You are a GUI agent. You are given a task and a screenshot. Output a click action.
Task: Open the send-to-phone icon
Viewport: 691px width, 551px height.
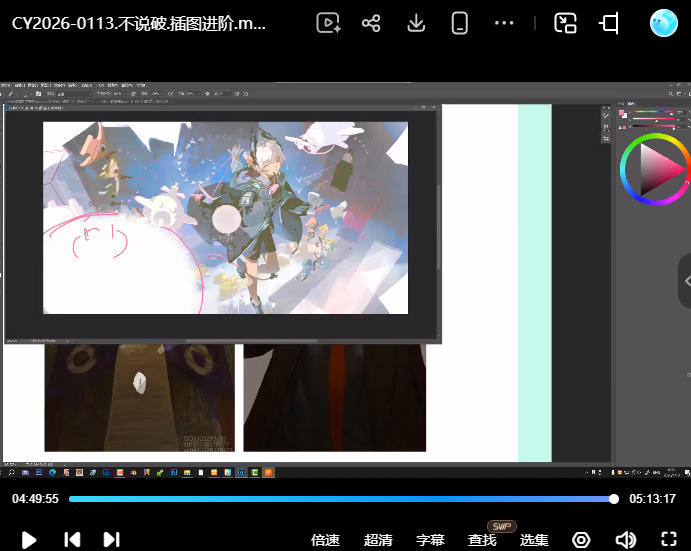(x=460, y=23)
